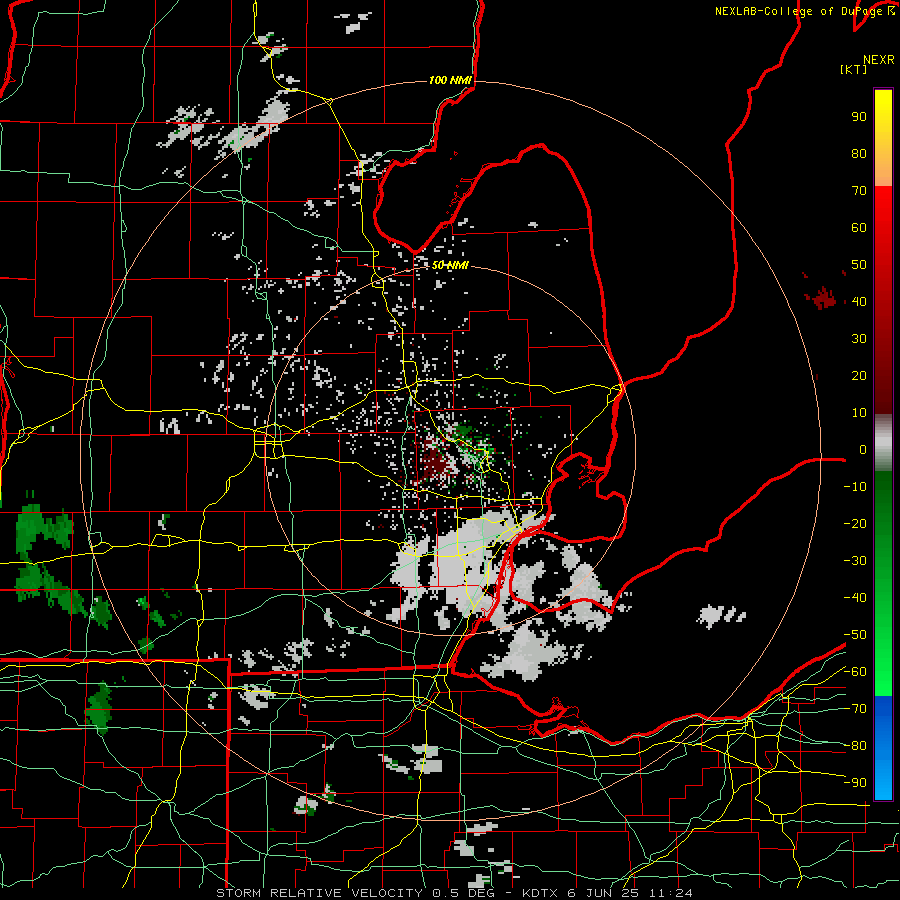The image size is (900, 900).
Task: Click the -80 scale value
Action: pyautogui.click(x=855, y=746)
